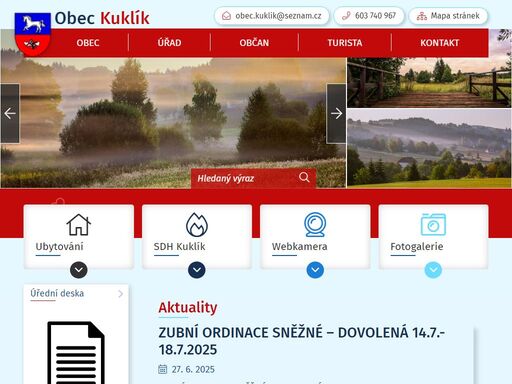Go to next slide with right arrow
This screenshot has width=512, height=384.
click(x=336, y=114)
